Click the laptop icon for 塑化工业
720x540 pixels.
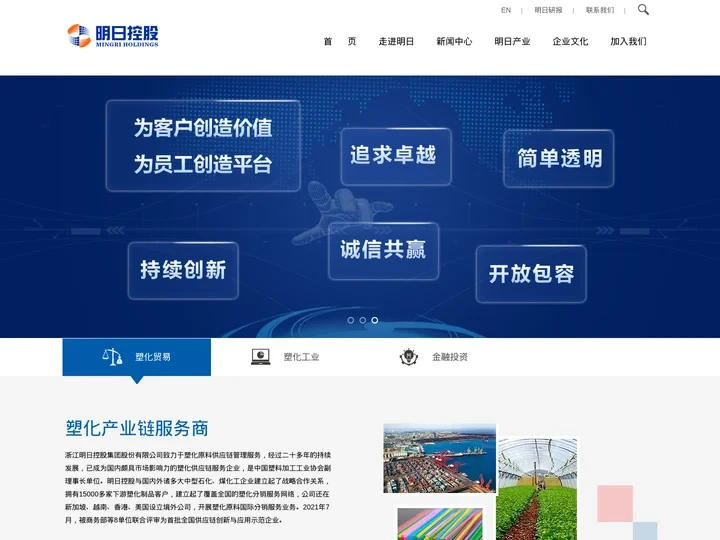point(260,356)
